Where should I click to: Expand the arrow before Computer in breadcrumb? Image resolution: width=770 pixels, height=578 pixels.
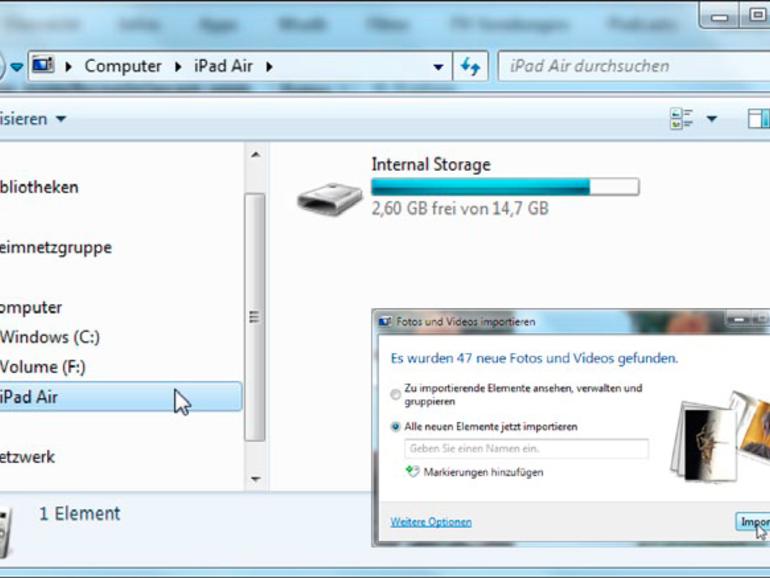(68, 66)
